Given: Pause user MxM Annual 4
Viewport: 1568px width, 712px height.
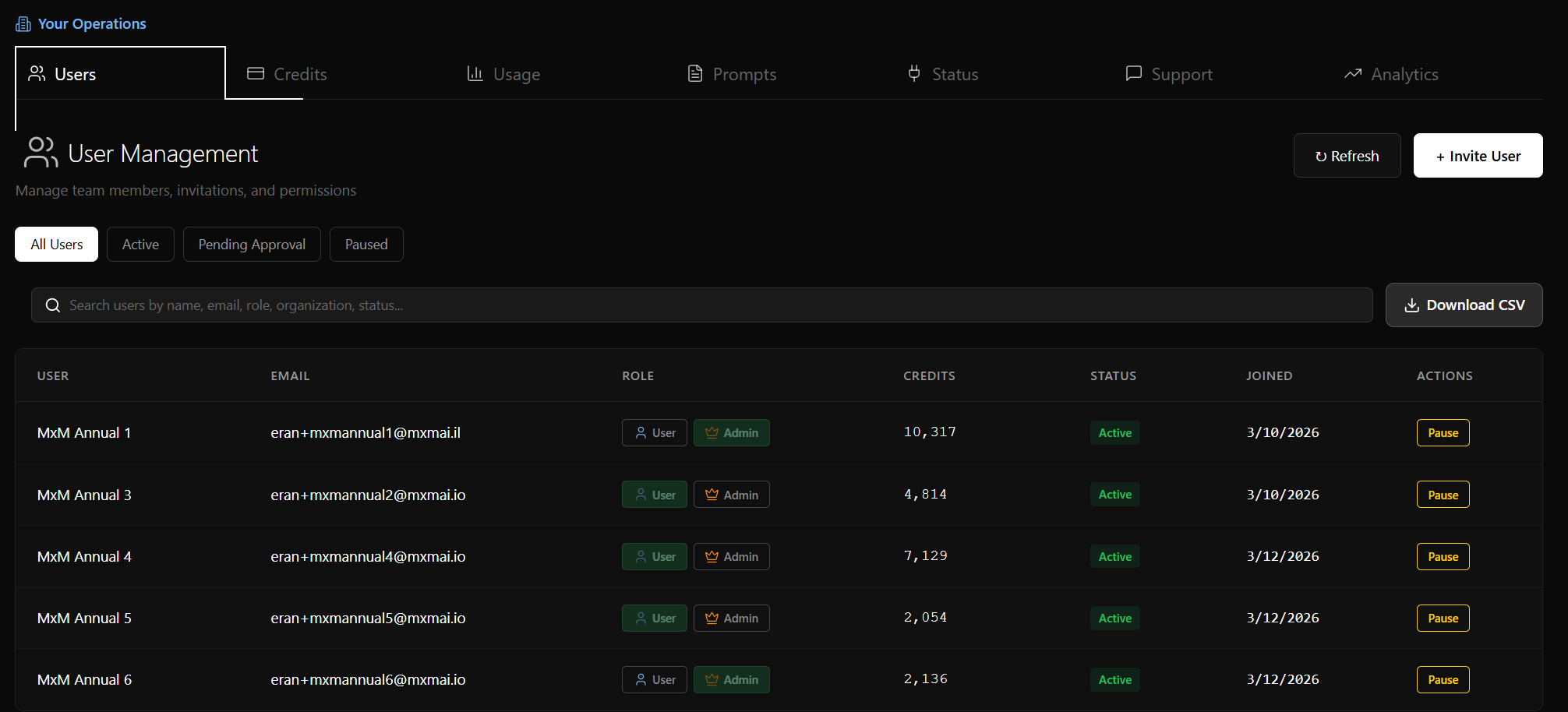Looking at the screenshot, I should click(x=1443, y=556).
